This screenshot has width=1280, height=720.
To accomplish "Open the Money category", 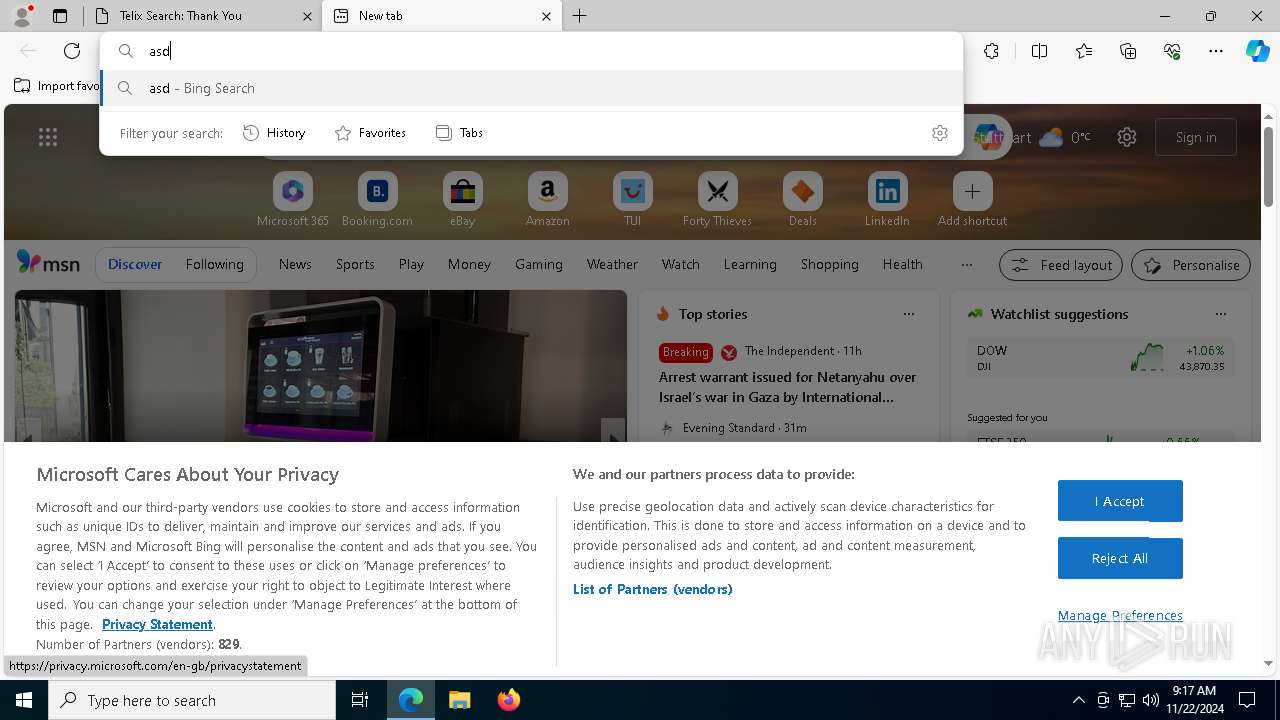I will tap(469, 264).
